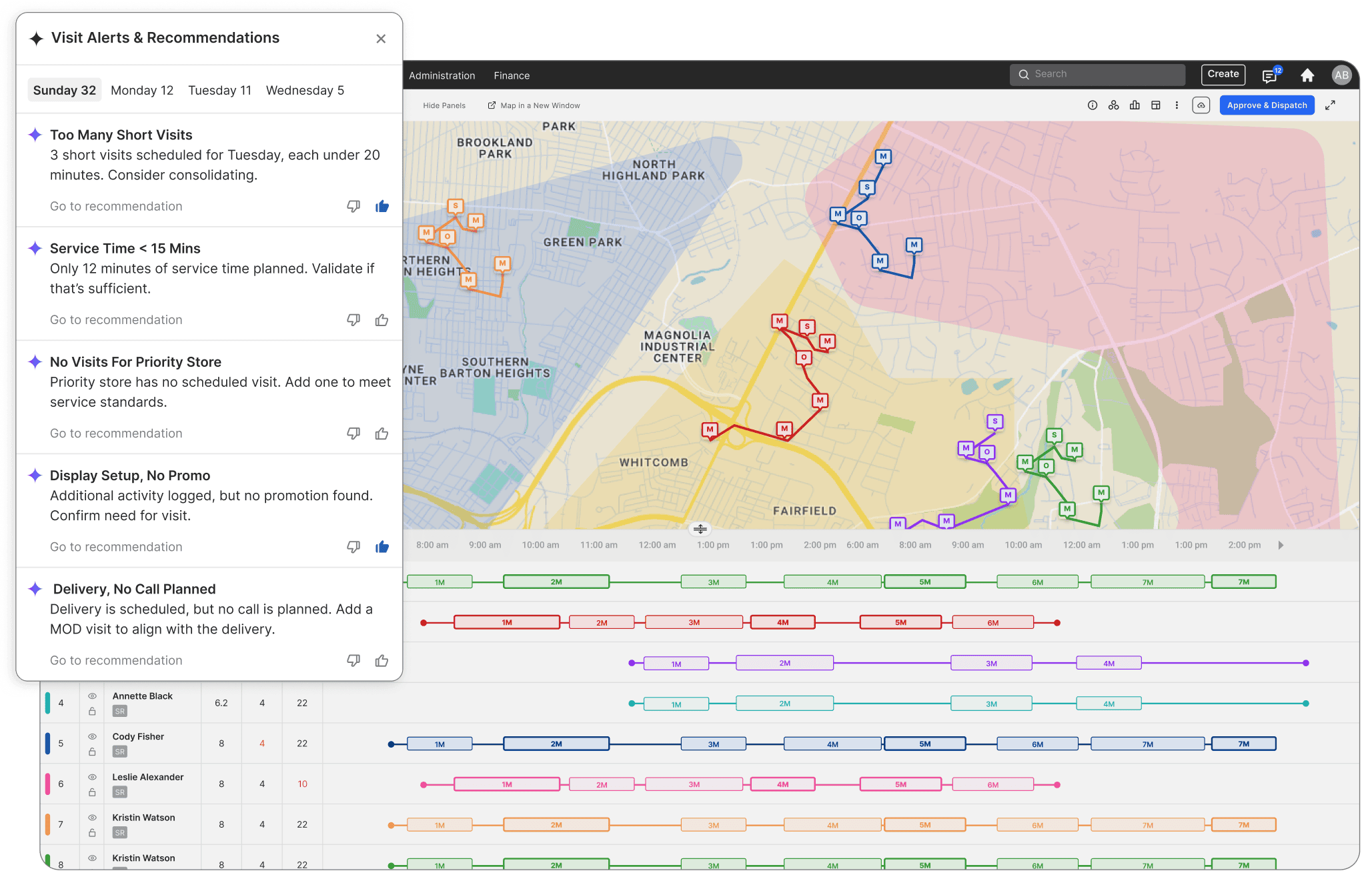Open the three-dot more options menu
The height and width of the screenshot is (889, 1372).
pos(1177,105)
